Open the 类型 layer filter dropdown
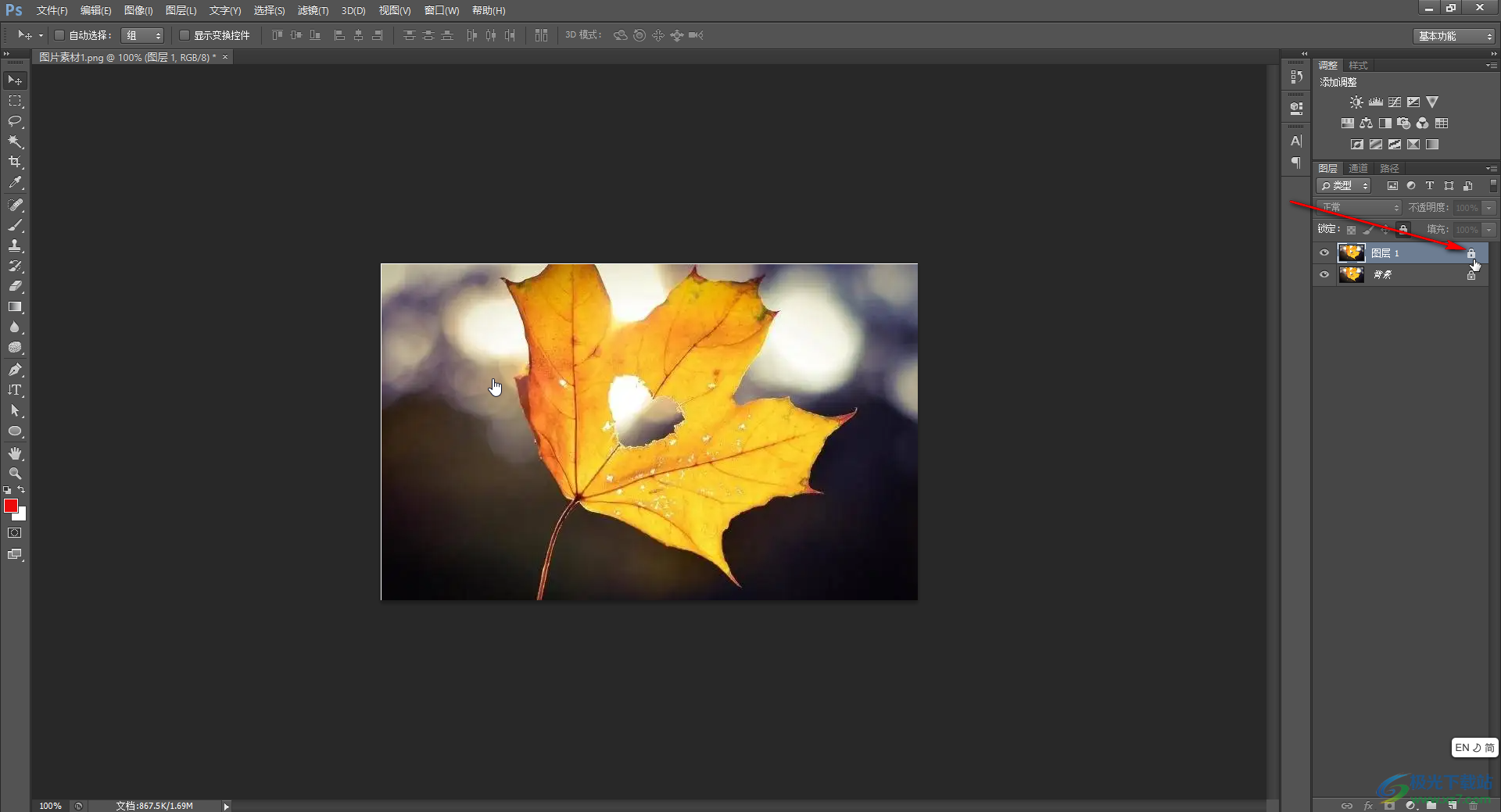Viewport: 1501px width, 812px height. [1344, 186]
